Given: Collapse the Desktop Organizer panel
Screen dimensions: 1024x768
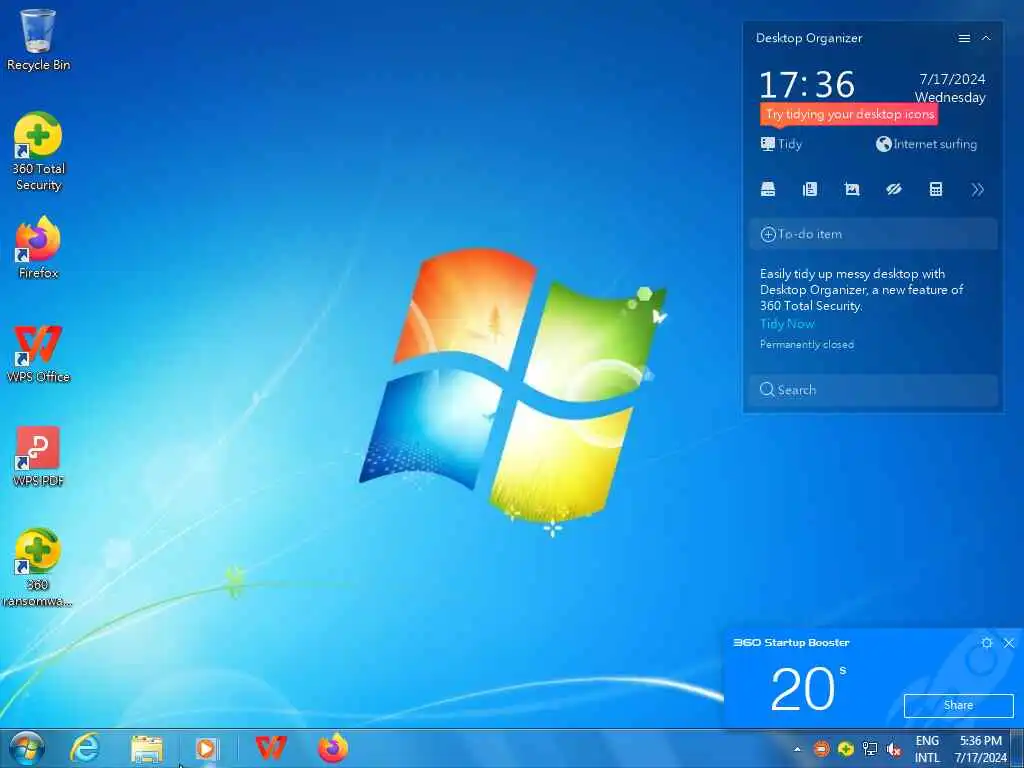Looking at the screenshot, I should (986, 39).
